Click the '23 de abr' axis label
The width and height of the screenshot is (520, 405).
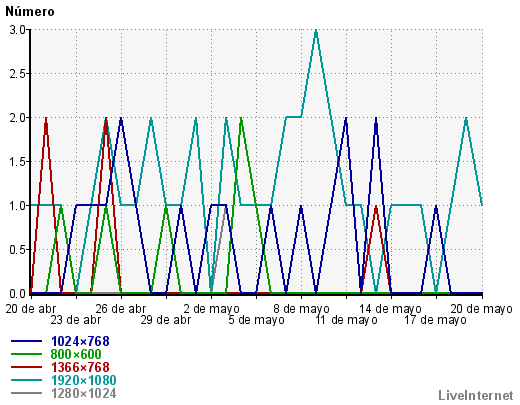[x=76, y=320]
